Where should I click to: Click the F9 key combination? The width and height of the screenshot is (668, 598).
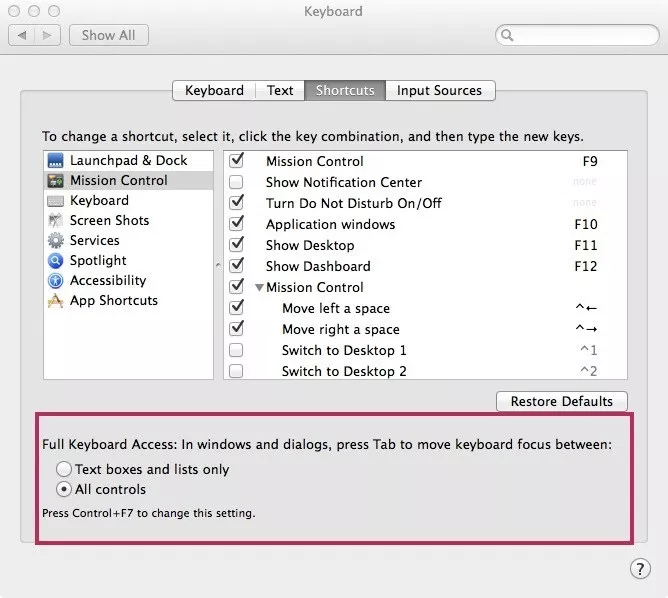click(x=590, y=161)
